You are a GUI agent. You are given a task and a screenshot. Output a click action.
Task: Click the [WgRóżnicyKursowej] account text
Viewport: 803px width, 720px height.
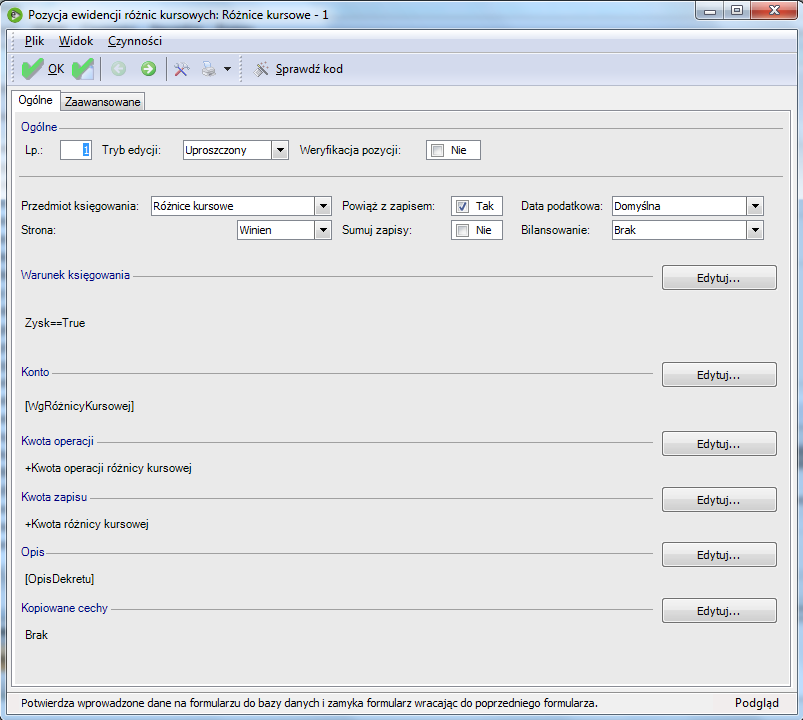[79, 407]
